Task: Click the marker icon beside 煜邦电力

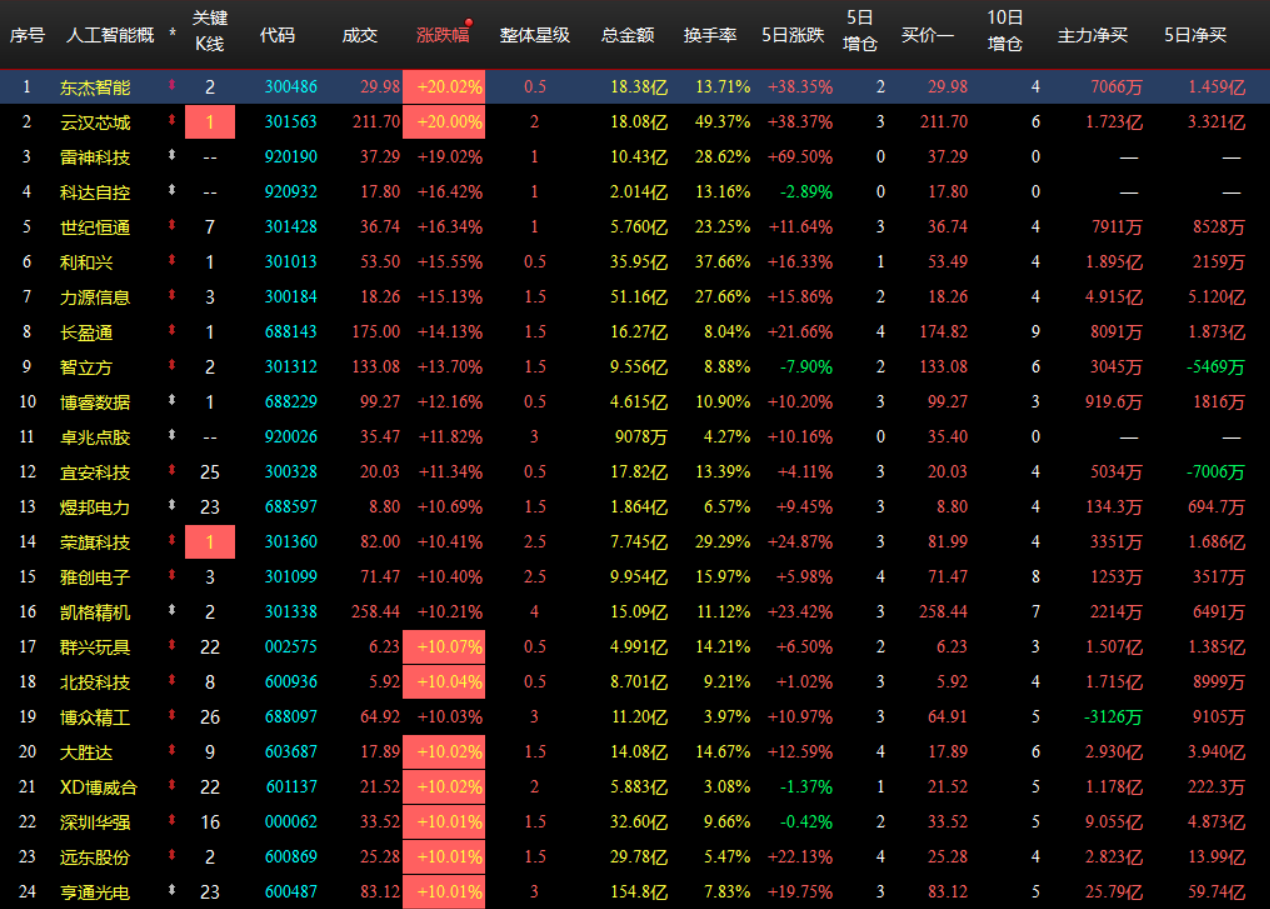Action: click(x=172, y=506)
